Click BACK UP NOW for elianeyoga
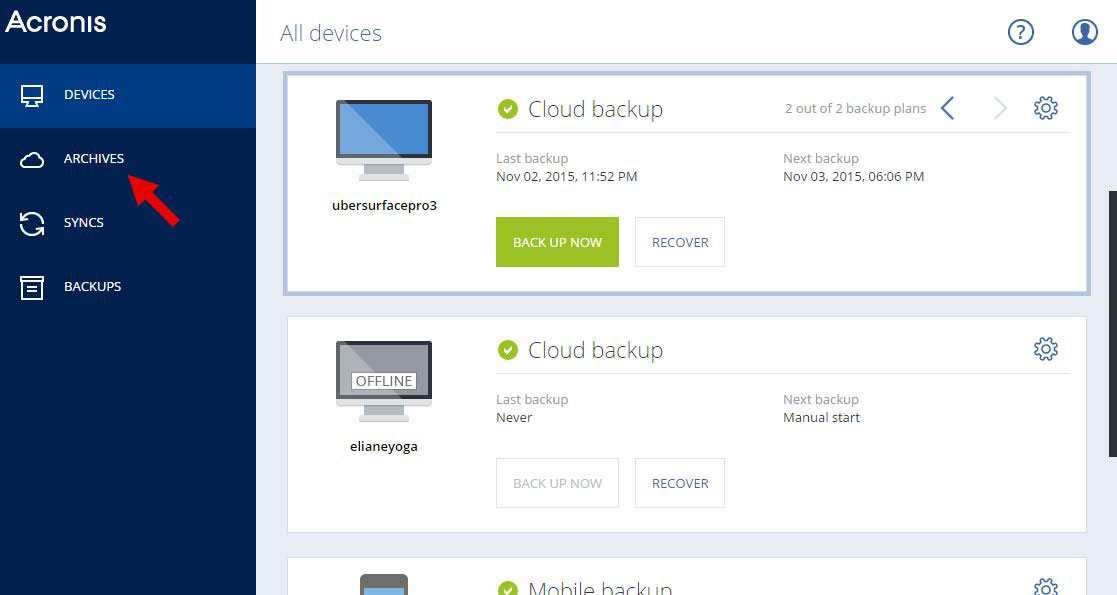This screenshot has height=595, width=1117. tap(557, 483)
